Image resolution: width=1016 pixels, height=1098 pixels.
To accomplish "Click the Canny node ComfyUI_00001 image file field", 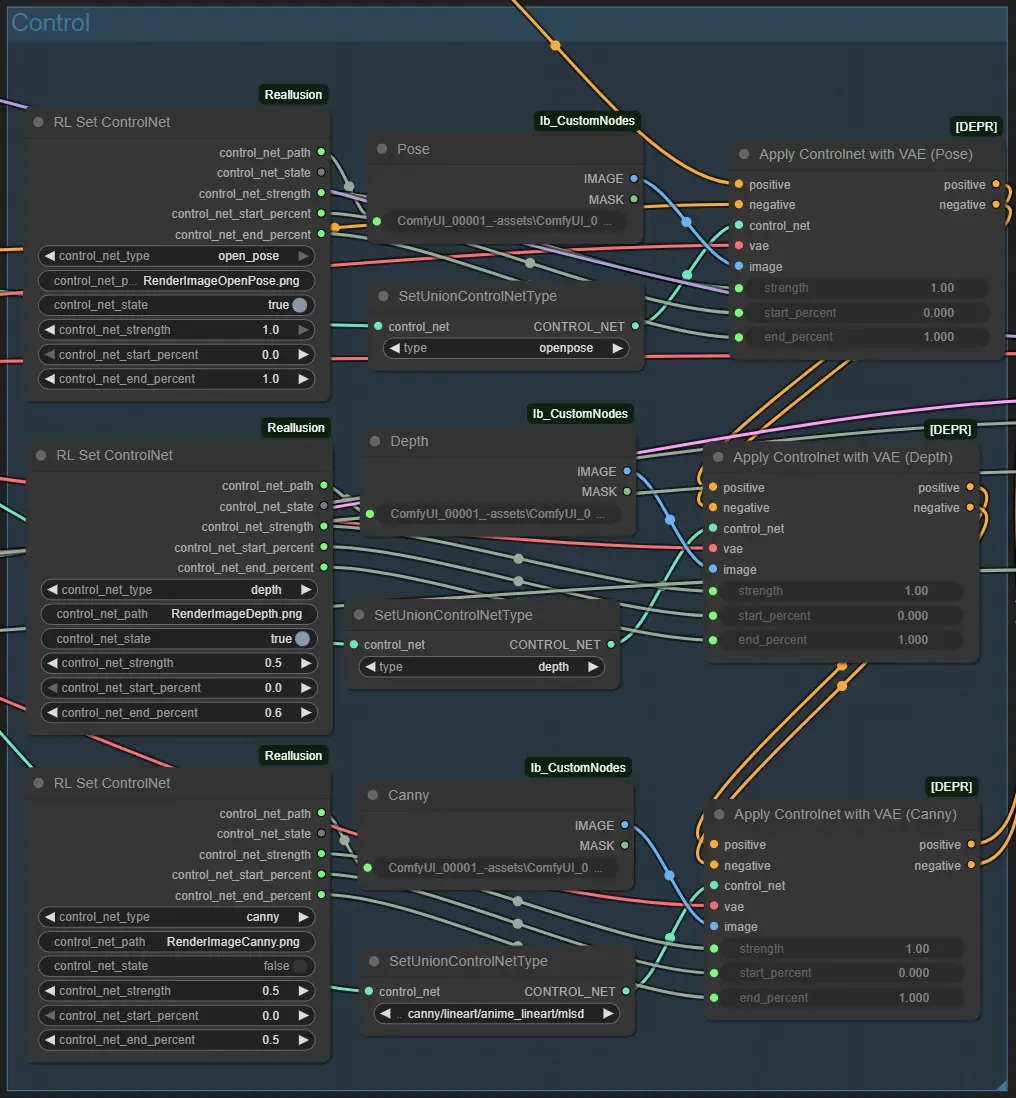I will [x=496, y=868].
